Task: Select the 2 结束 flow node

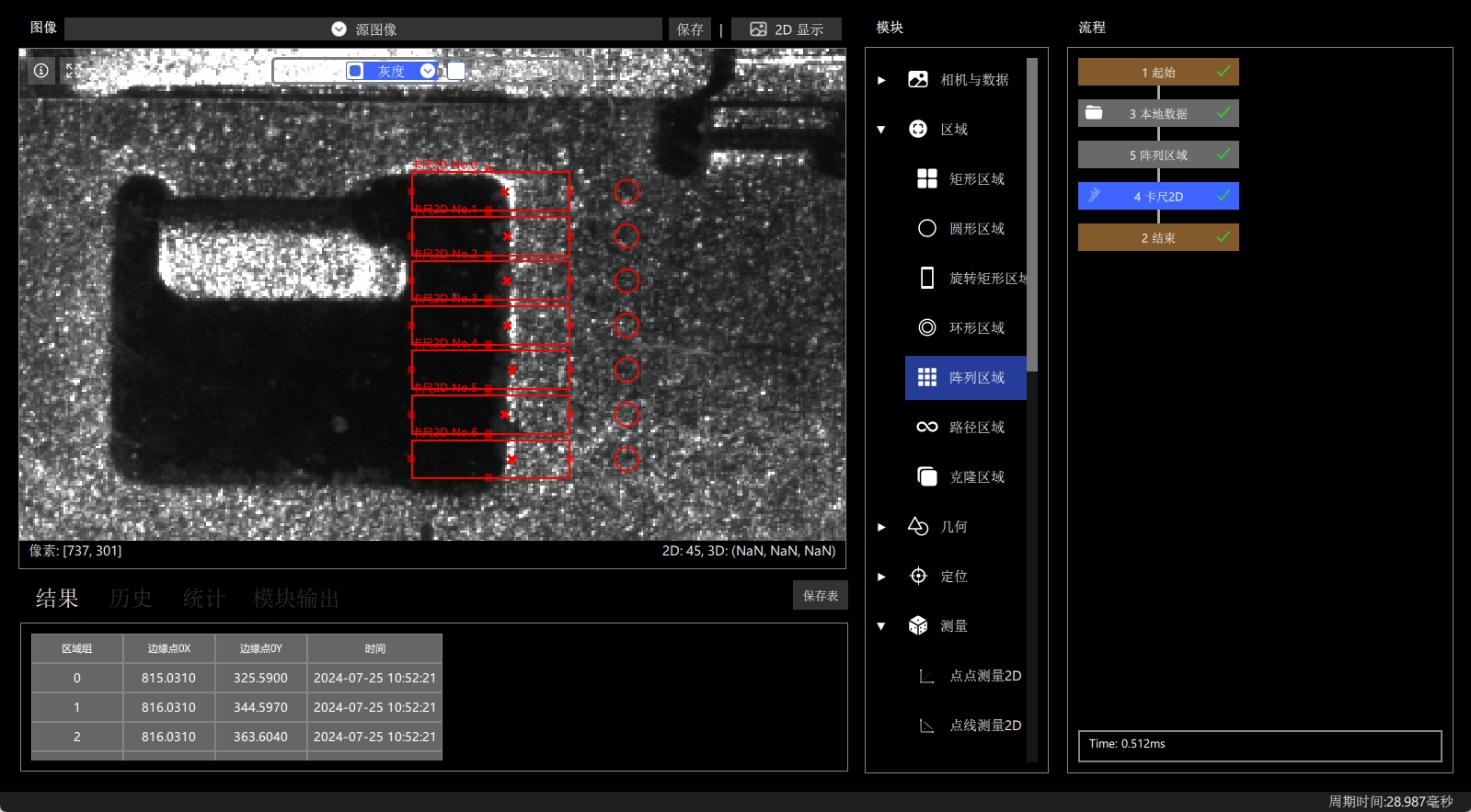Action: coord(1158,237)
